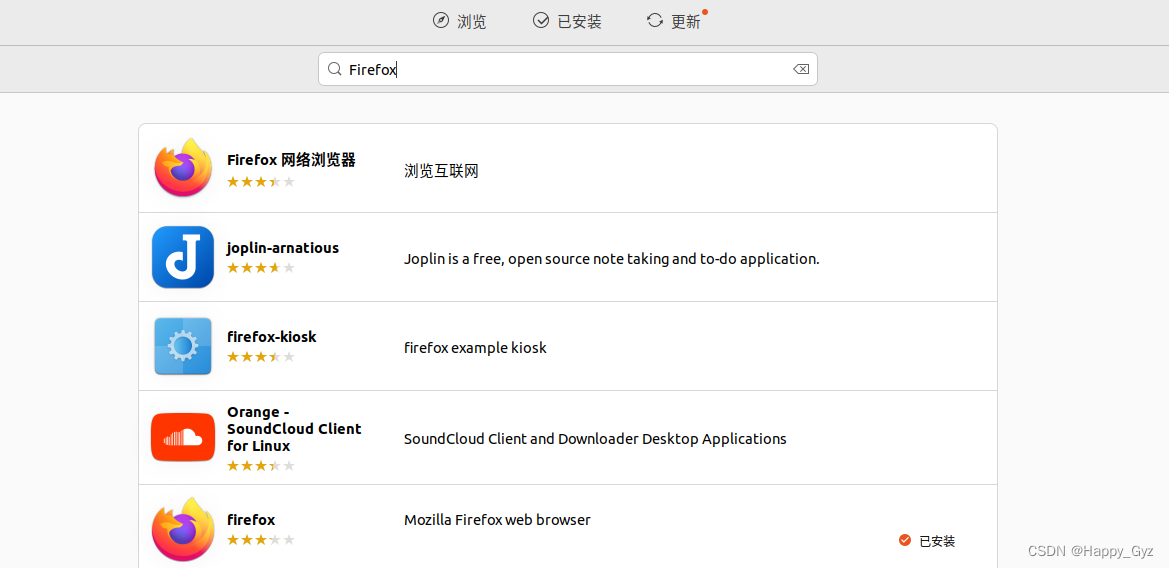
Task: Click the firefox-kiosk gear app icon
Action: point(183,346)
